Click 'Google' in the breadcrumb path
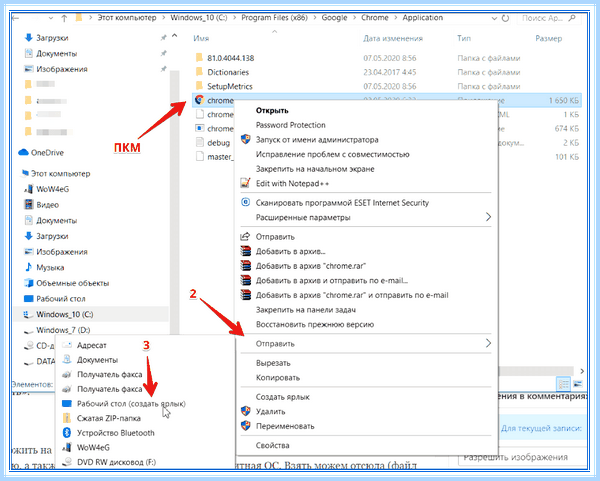The image size is (600, 481). [334, 18]
